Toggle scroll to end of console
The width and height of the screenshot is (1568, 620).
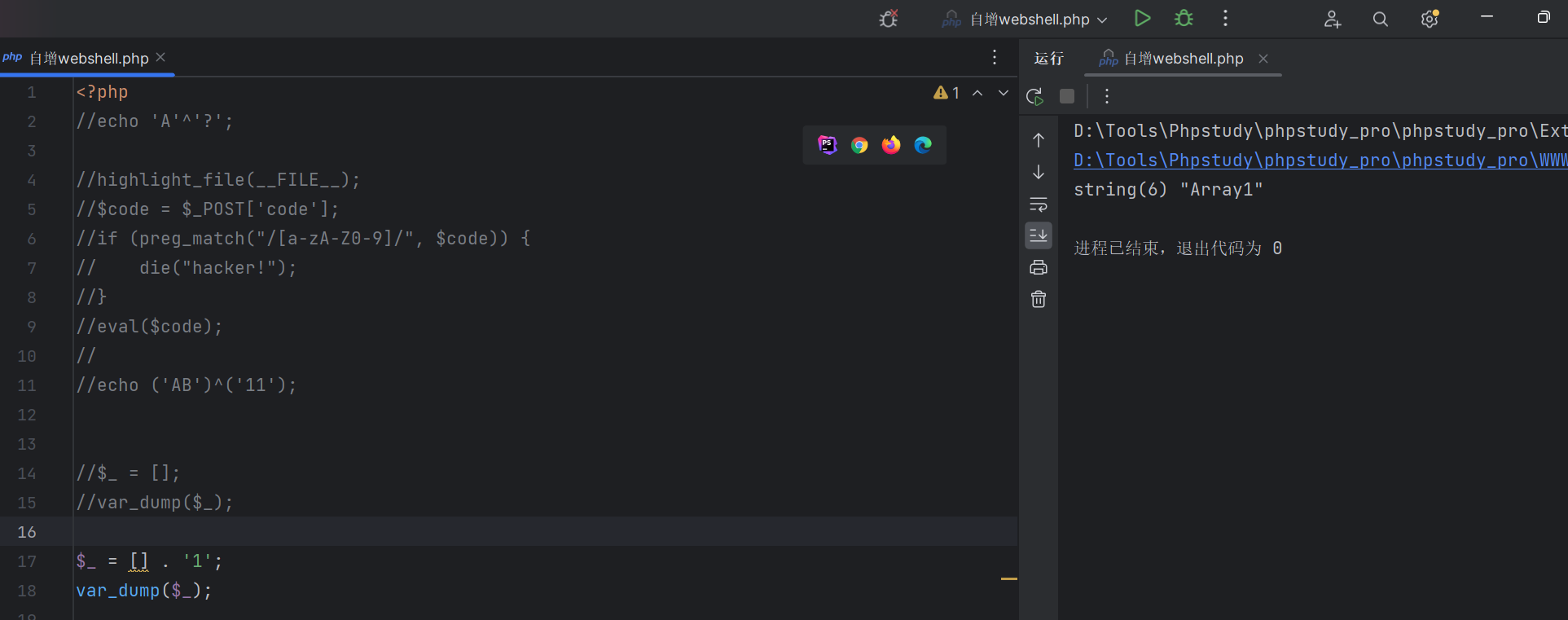click(x=1039, y=235)
